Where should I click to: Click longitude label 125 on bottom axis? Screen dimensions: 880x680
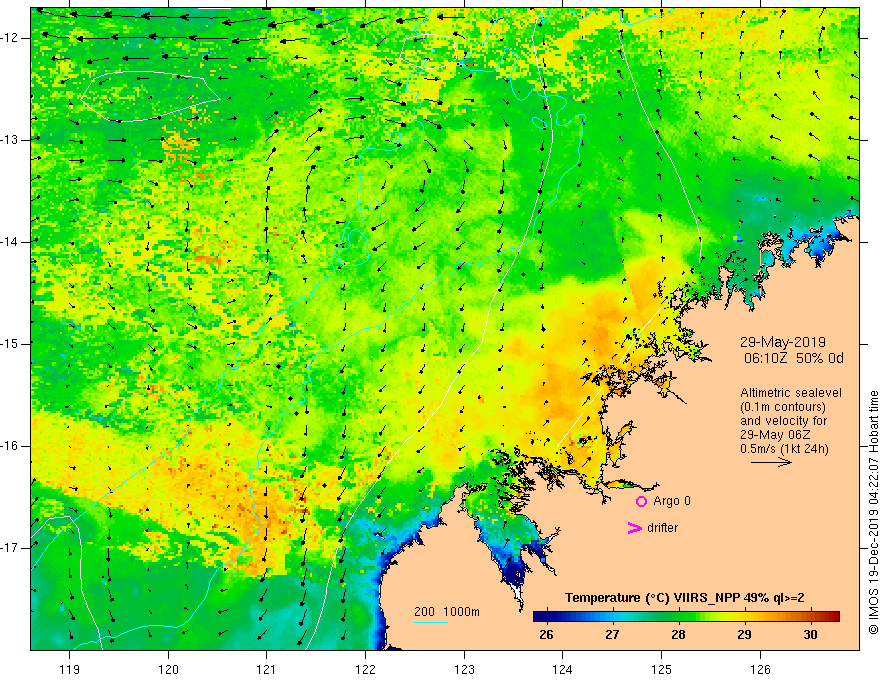(x=662, y=669)
